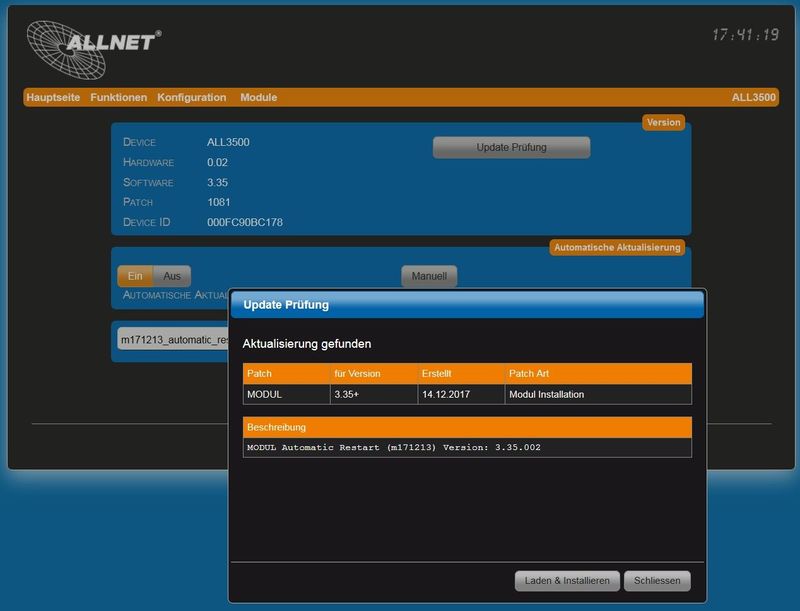Open the Module menu
800x611 pixels.
[259, 97]
